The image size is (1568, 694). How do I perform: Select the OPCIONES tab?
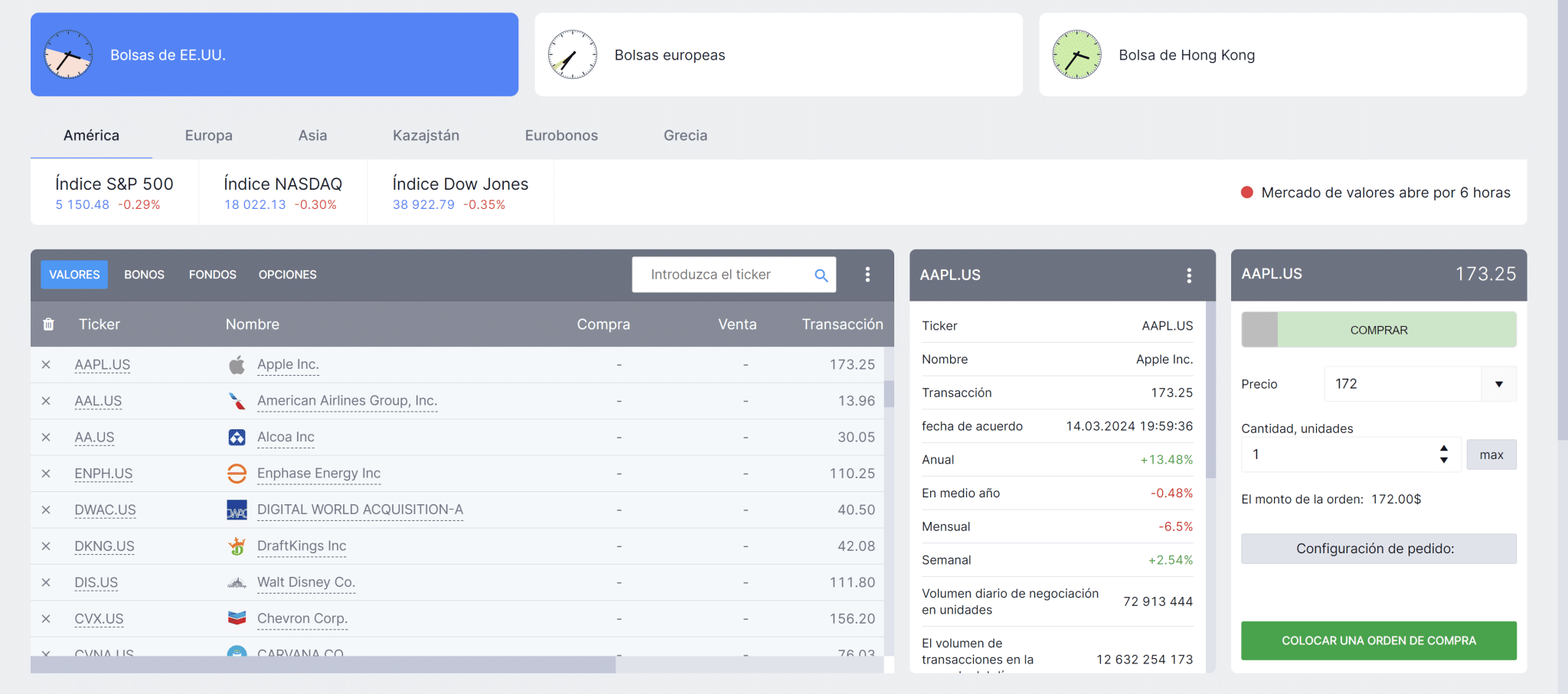(287, 275)
